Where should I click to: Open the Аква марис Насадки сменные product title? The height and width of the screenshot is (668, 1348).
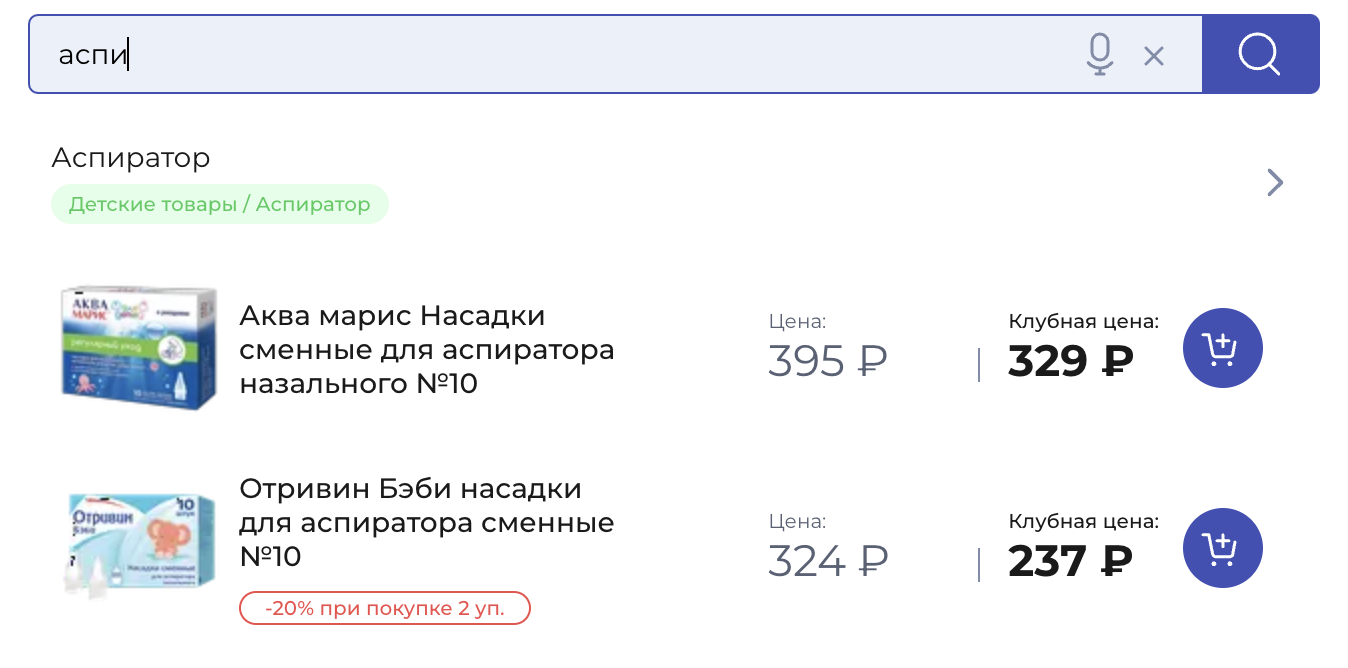click(427, 349)
